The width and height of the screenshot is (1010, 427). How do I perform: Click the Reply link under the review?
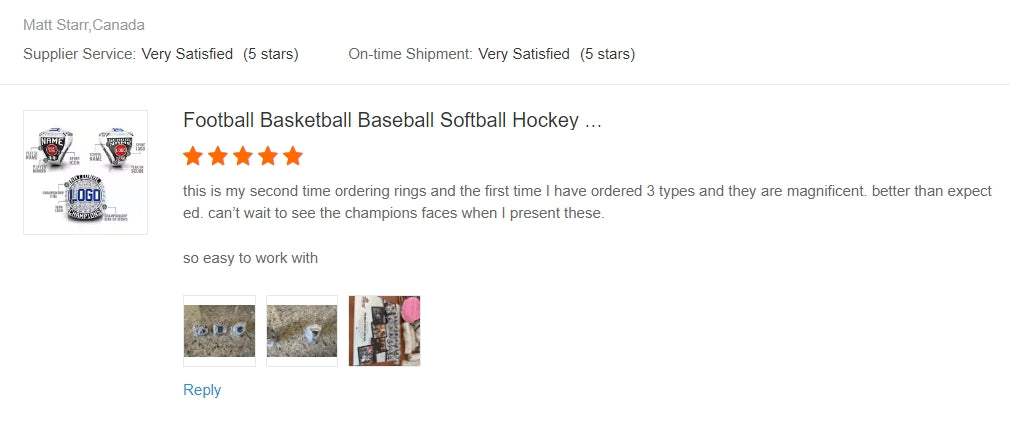coord(202,390)
